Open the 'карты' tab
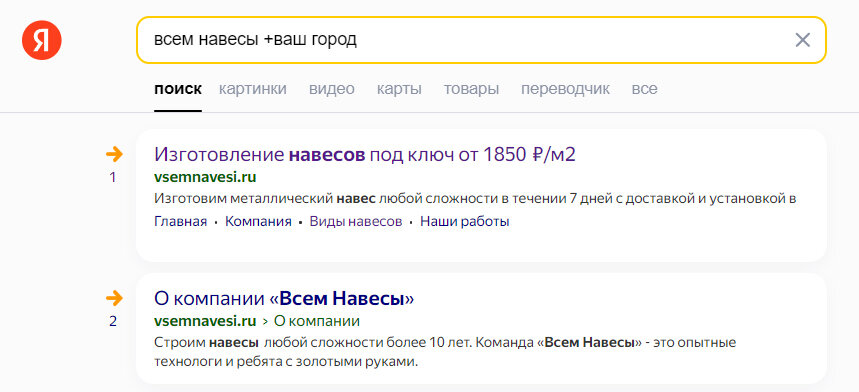The height and width of the screenshot is (392, 859). [399, 89]
